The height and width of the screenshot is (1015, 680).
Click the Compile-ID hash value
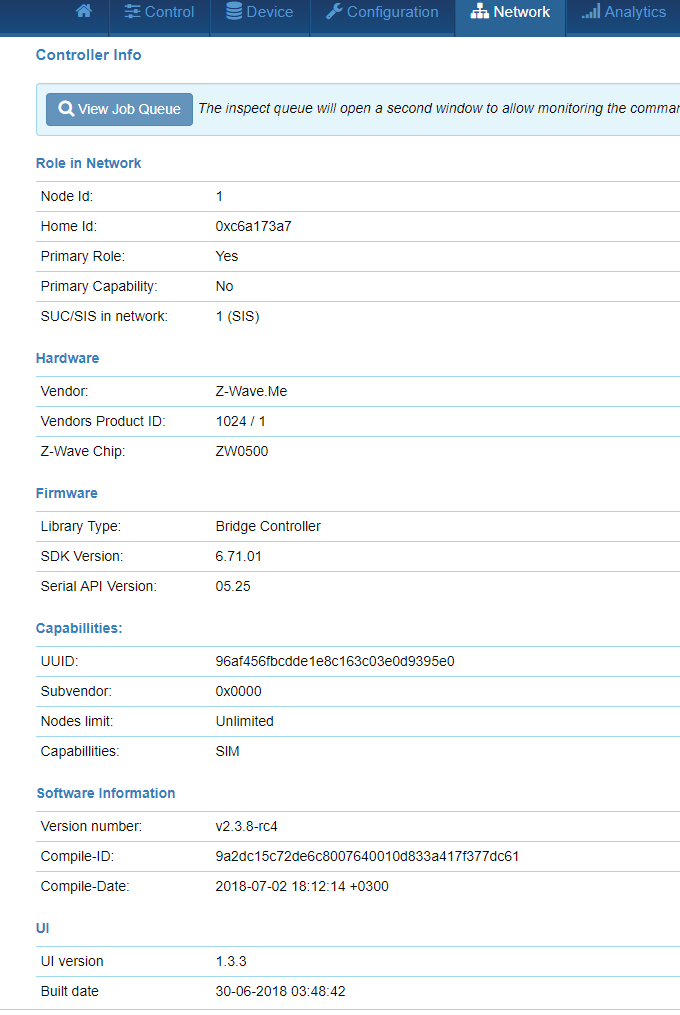tap(367, 856)
